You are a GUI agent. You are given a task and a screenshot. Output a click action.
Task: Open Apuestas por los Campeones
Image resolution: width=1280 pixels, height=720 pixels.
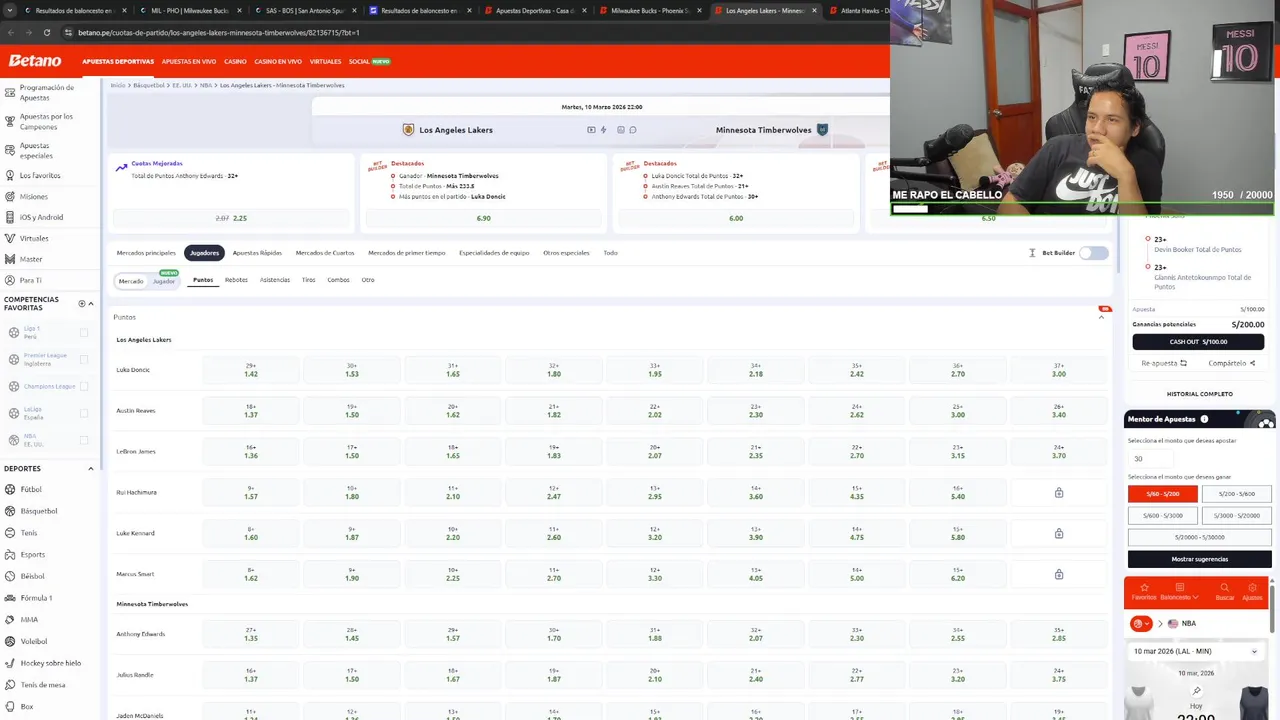pos(46,122)
